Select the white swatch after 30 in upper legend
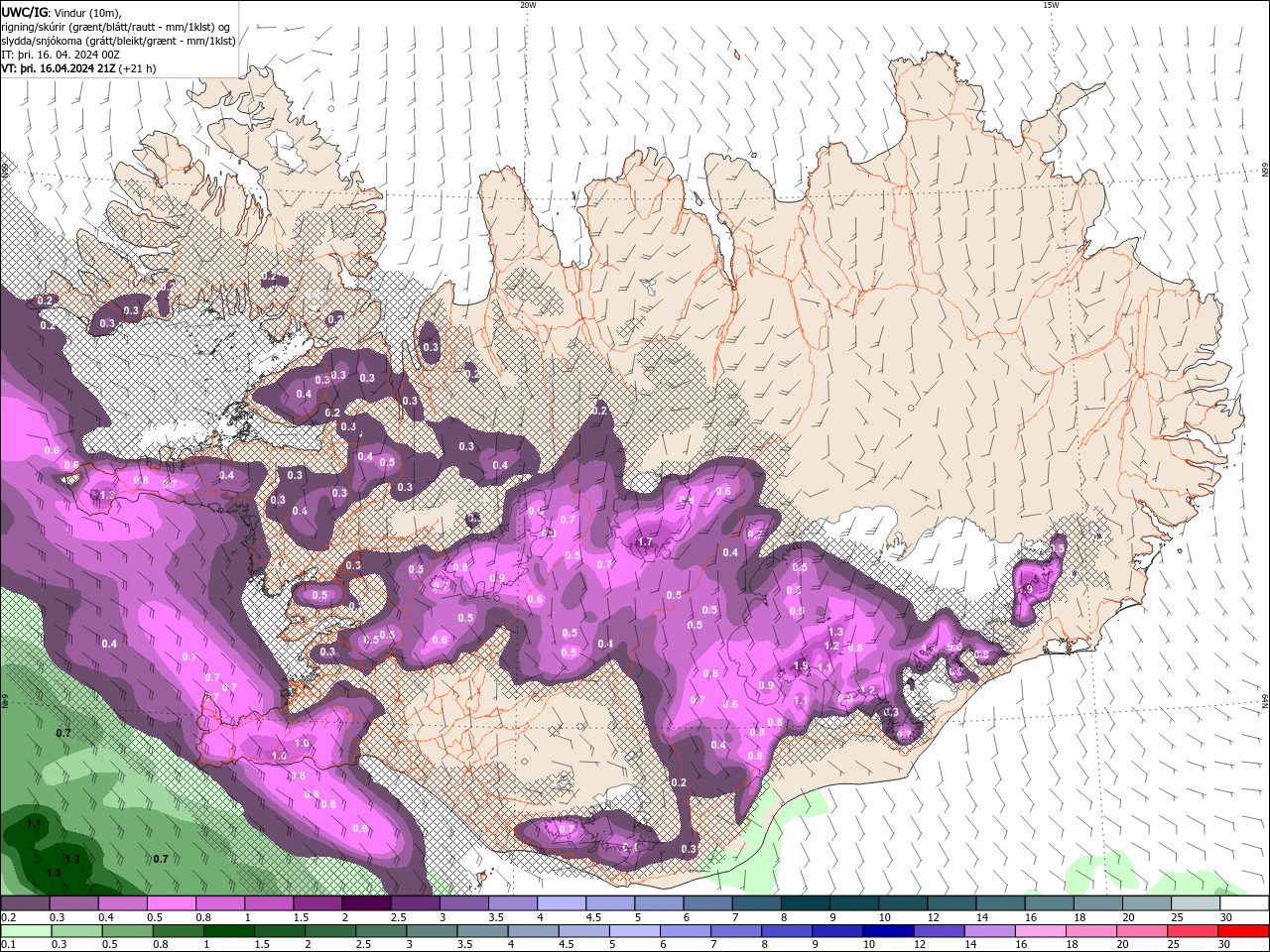This screenshot has height=952, width=1270. tap(1244, 903)
